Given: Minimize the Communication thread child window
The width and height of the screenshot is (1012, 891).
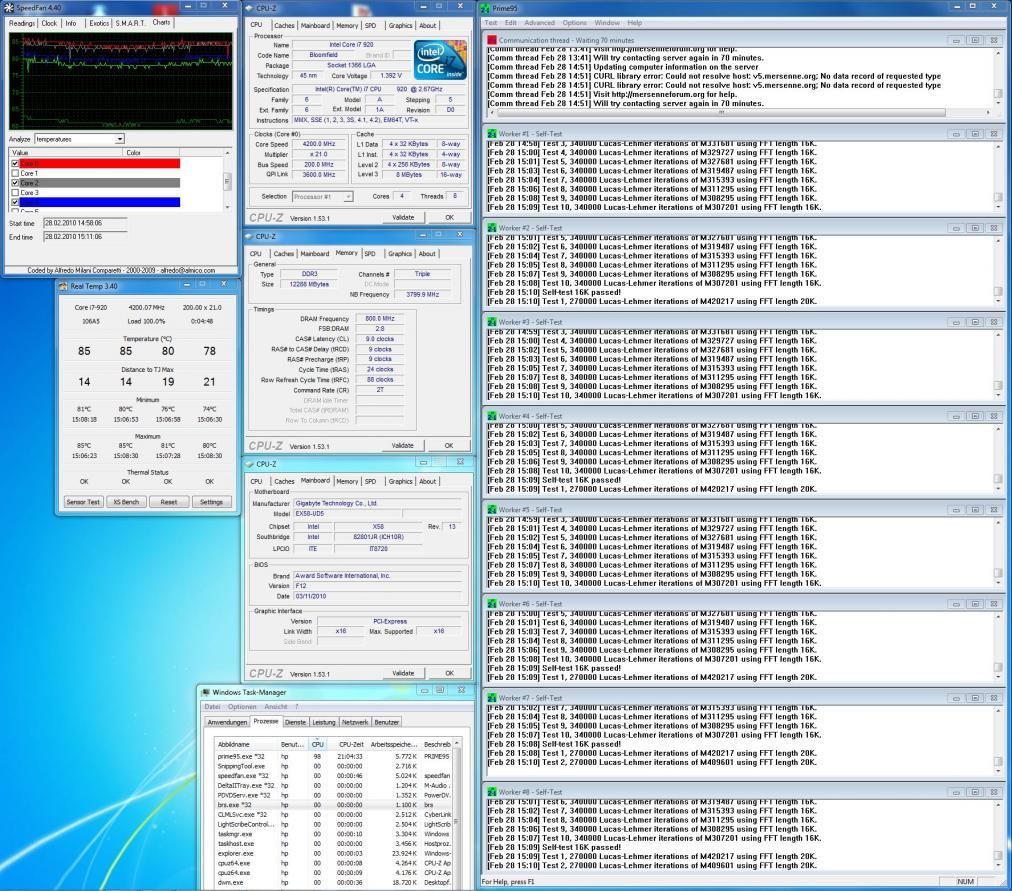Looking at the screenshot, I should pyautogui.click(x=956, y=40).
